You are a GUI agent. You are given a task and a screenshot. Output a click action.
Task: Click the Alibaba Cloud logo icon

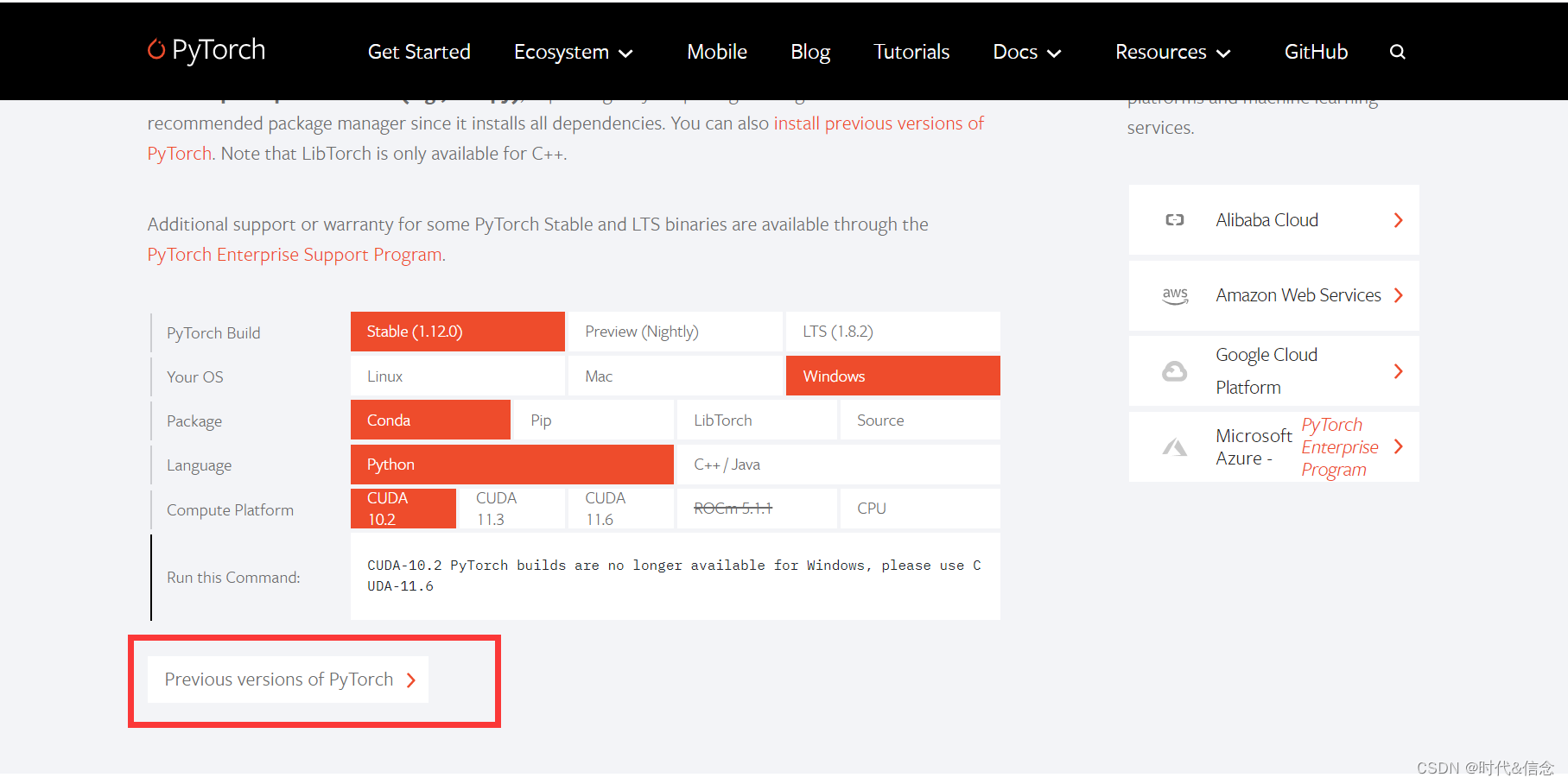point(1174,220)
